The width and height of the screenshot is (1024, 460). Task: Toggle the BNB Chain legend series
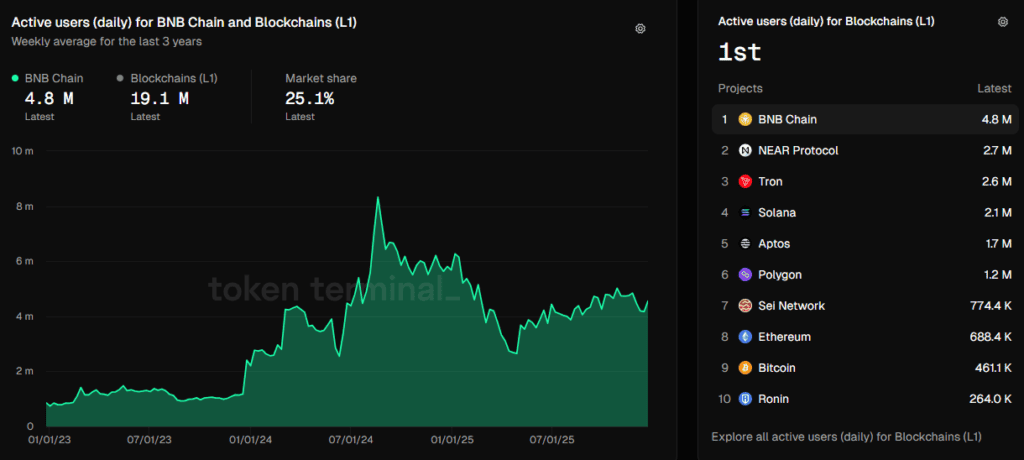(48, 78)
